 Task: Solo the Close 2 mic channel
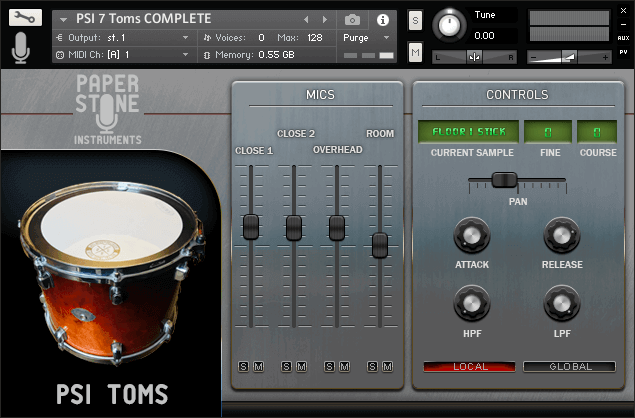tap(286, 367)
